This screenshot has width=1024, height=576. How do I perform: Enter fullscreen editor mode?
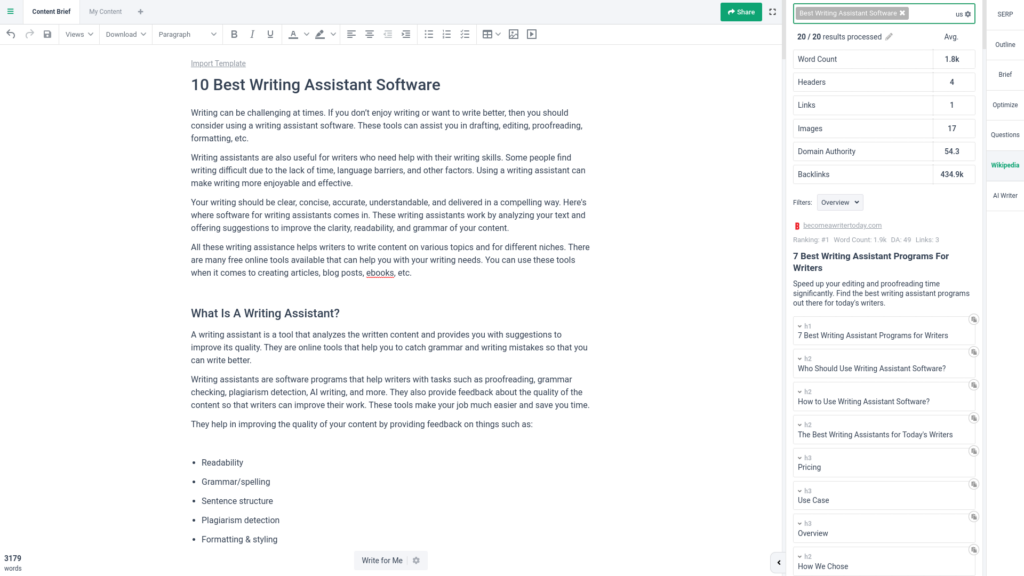point(773,12)
